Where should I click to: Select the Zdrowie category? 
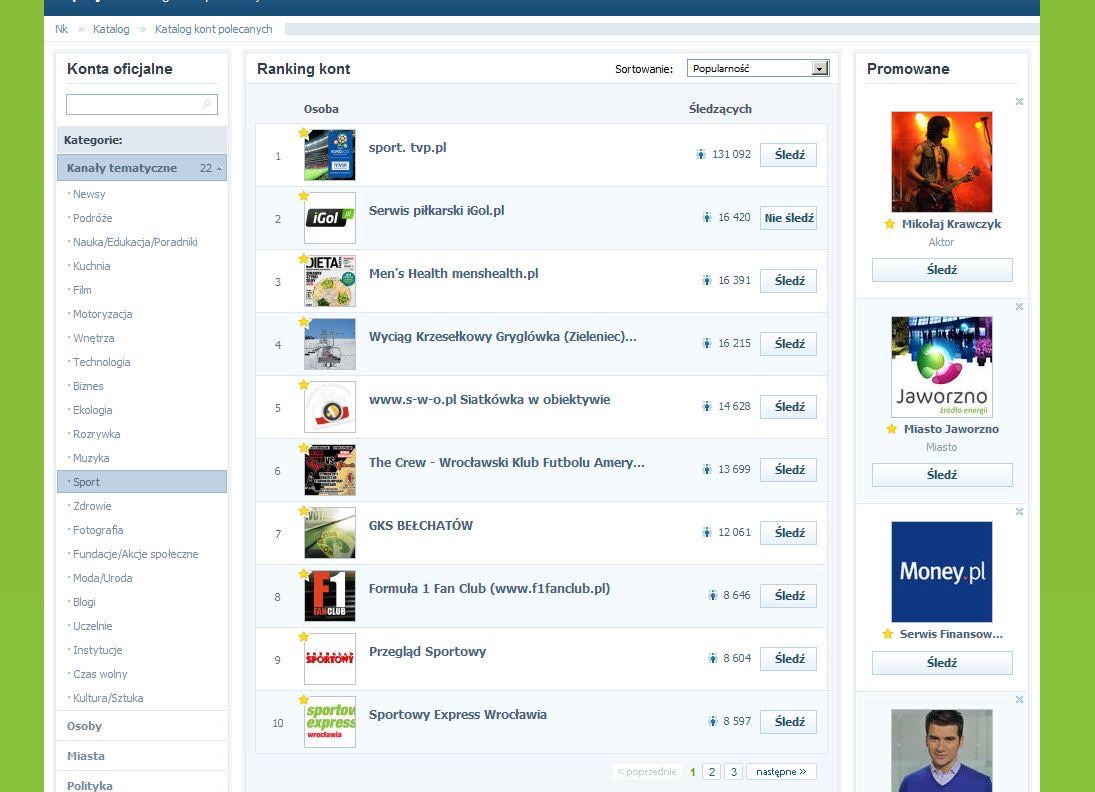(x=92, y=506)
